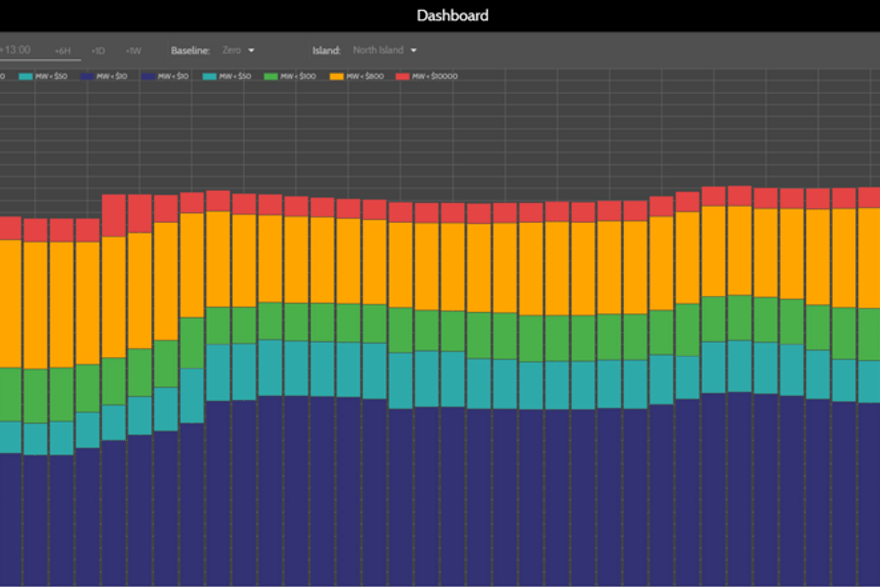The image size is (880, 587).
Task: Click the orange MW < $800 legend swatch
Action: pos(335,76)
